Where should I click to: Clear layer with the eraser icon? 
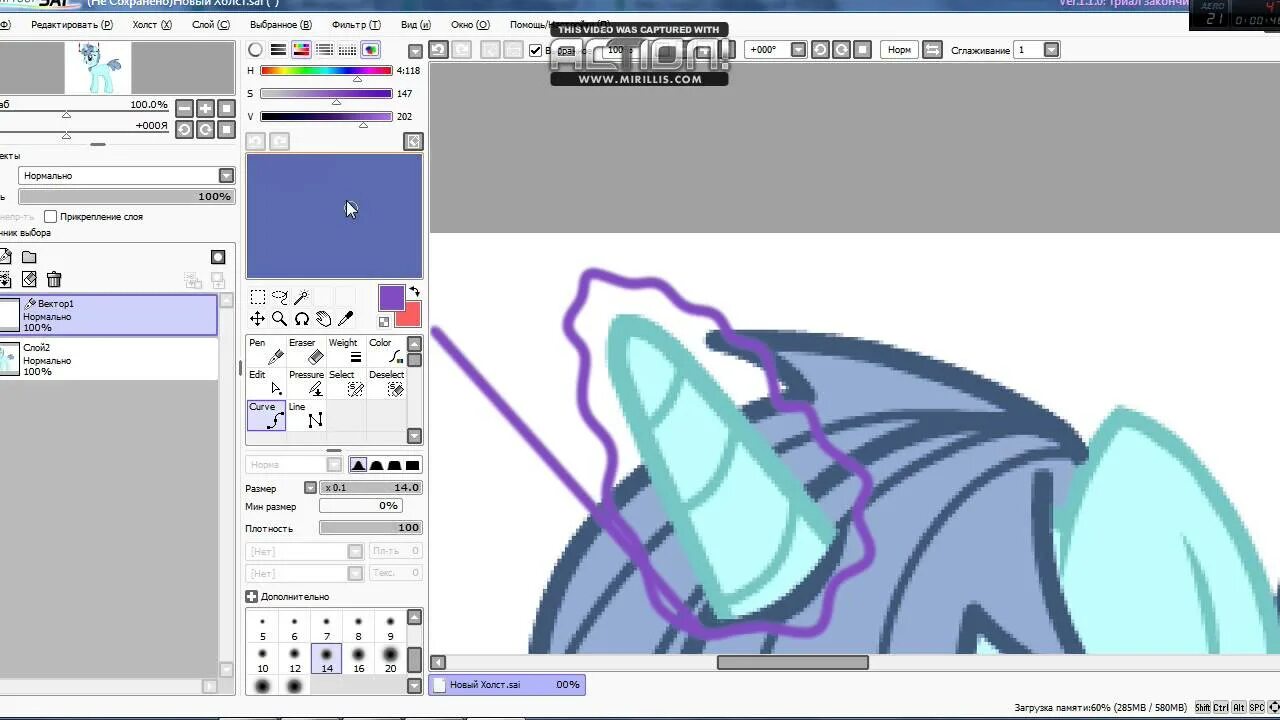click(x=29, y=280)
